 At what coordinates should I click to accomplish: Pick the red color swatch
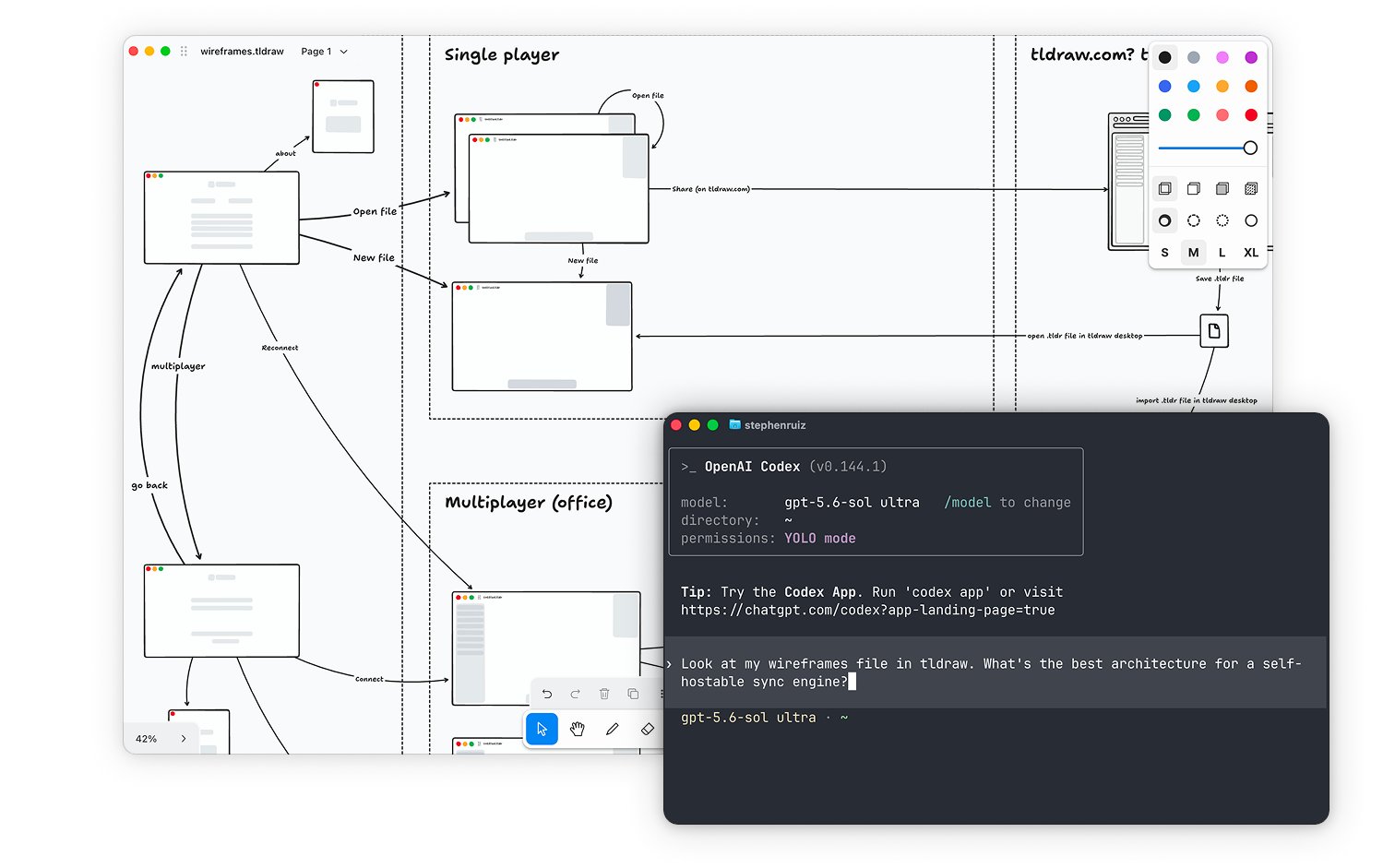(x=1251, y=115)
